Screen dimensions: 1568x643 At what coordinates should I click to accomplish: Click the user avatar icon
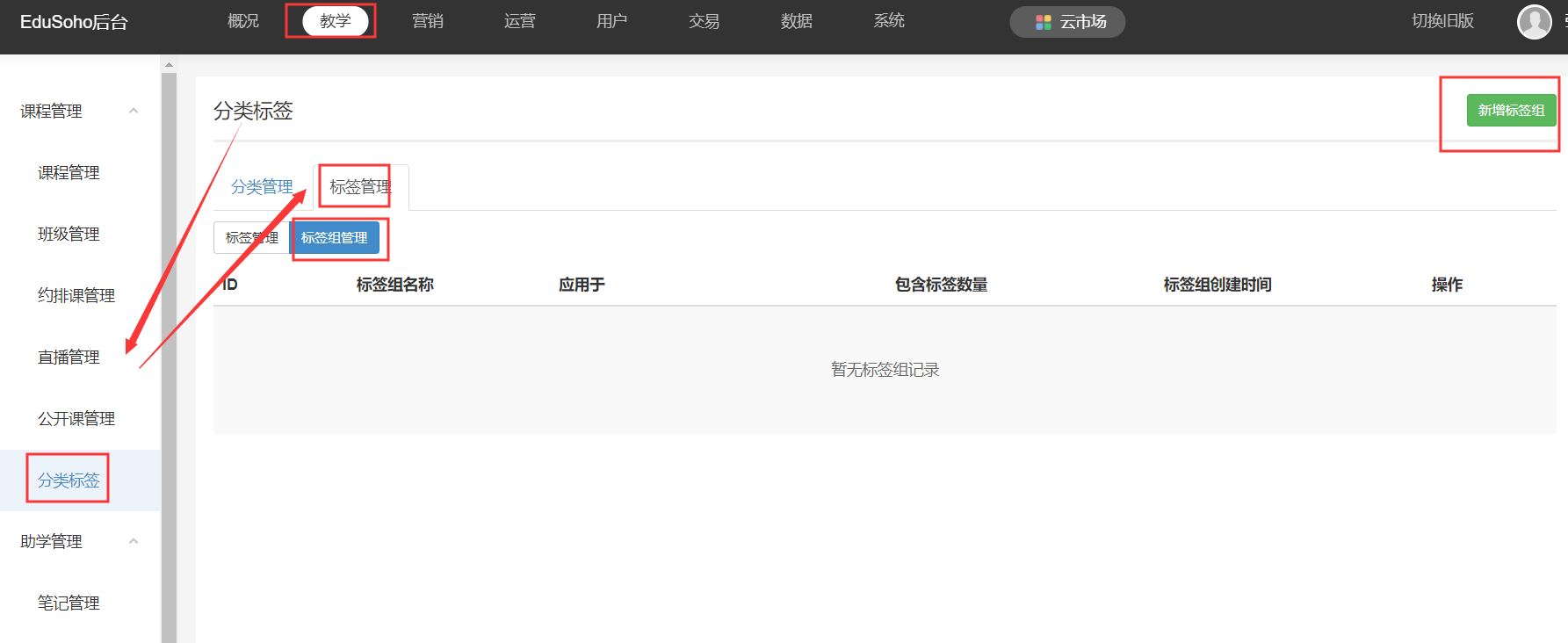point(1534,22)
